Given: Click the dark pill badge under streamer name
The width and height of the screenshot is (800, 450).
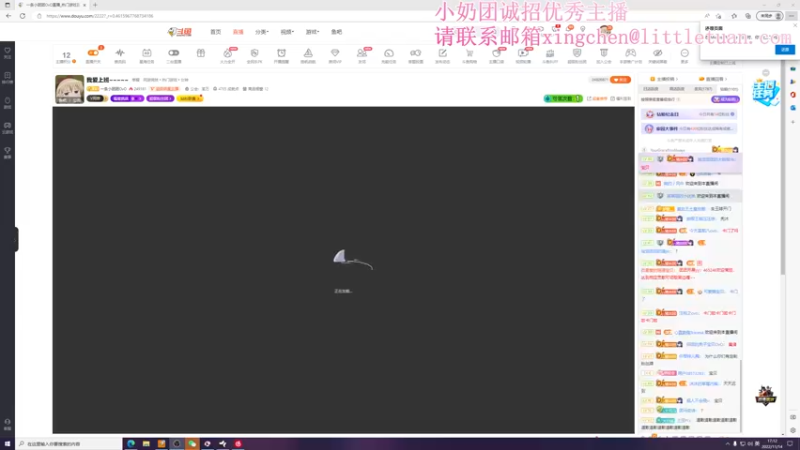Looking at the screenshot, I should point(96,98).
